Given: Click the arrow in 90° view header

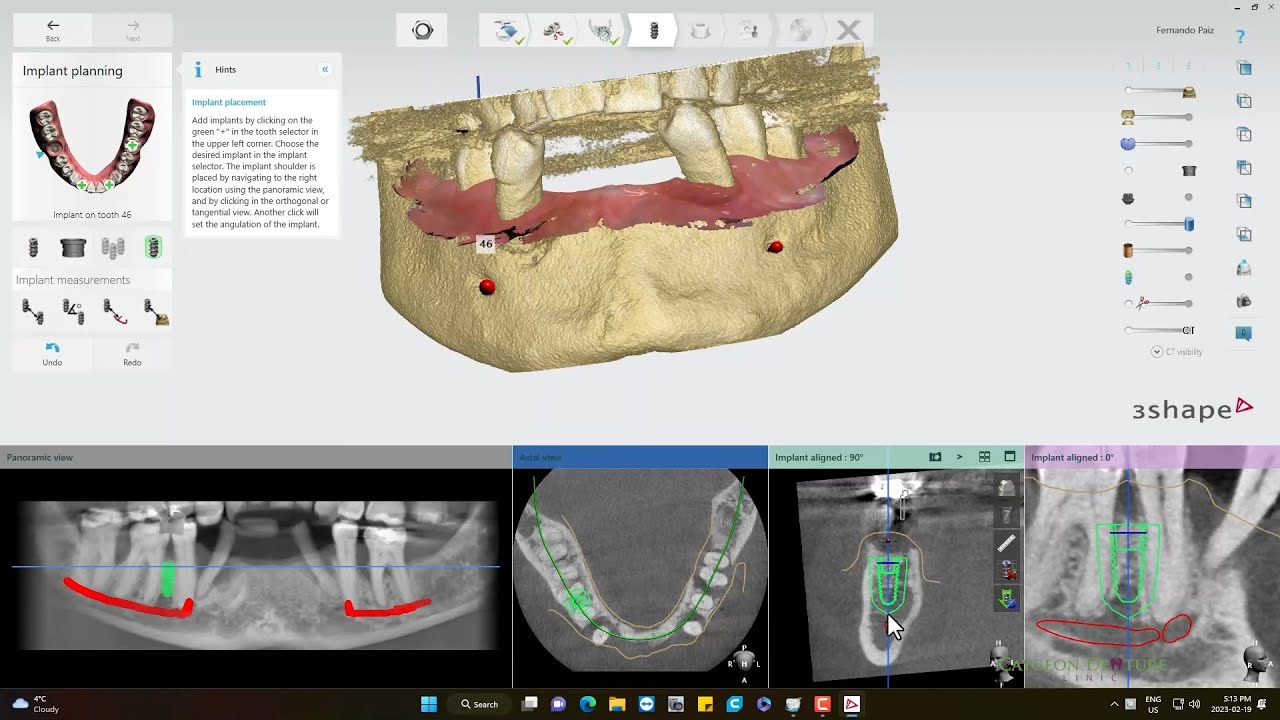Looking at the screenshot, I should click(959, 457).
